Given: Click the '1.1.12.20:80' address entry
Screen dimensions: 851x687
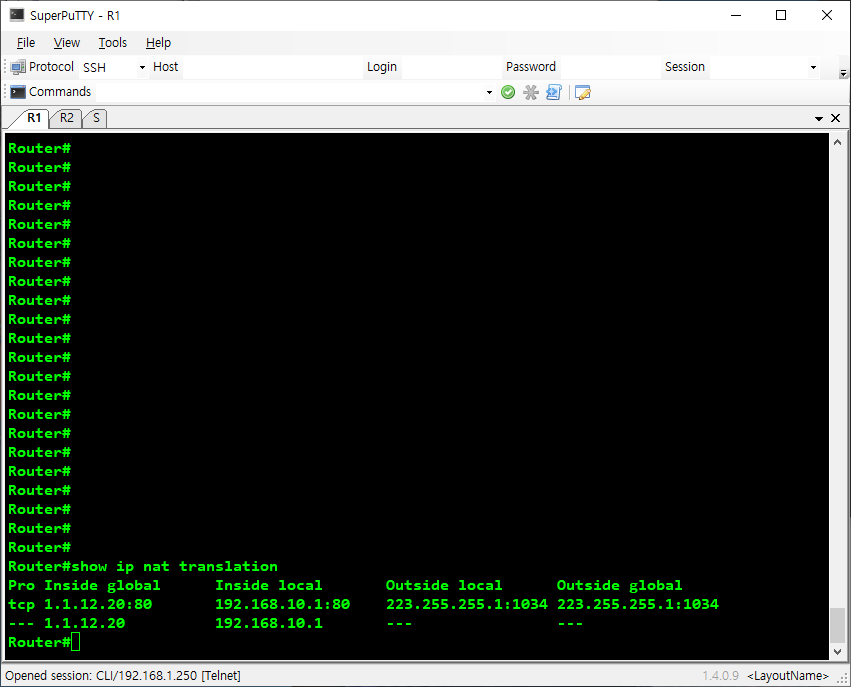Looking at the screenshot, I should (98, 605).
